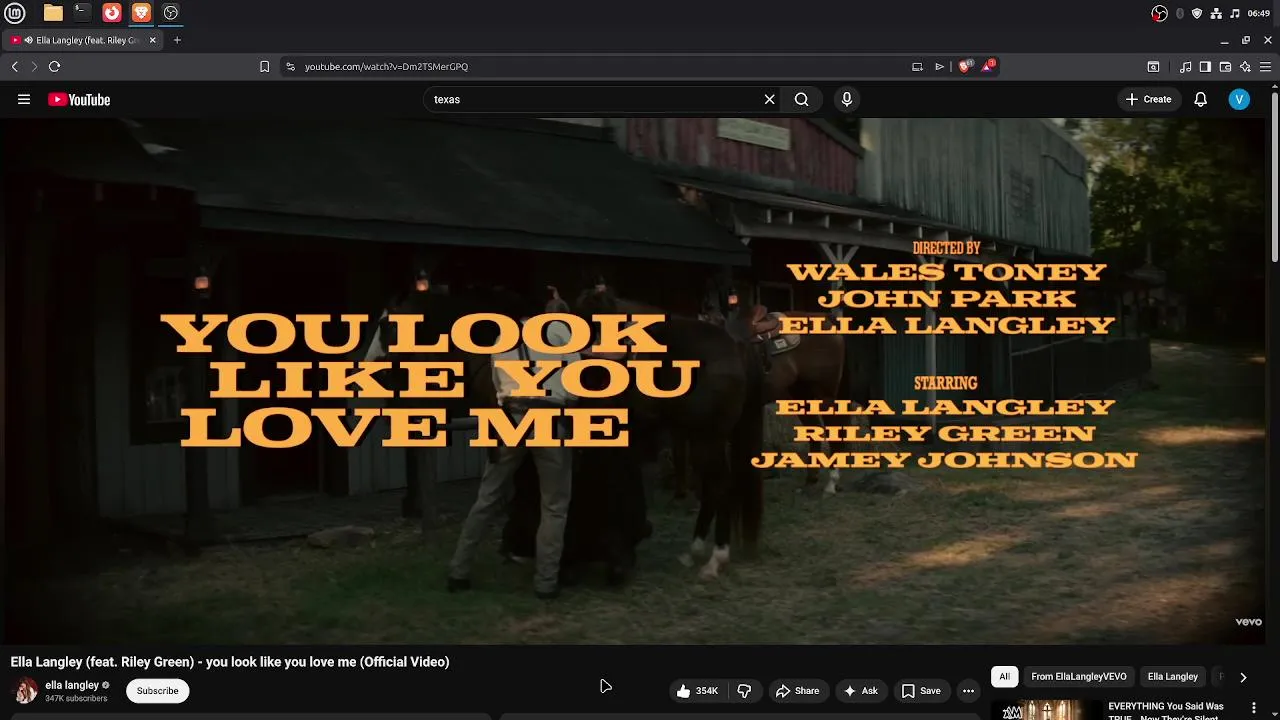The width and height of the screenshot is (1280, 720).
Task: Open the red circular app in the taskbar
Action: coord(112,13)
